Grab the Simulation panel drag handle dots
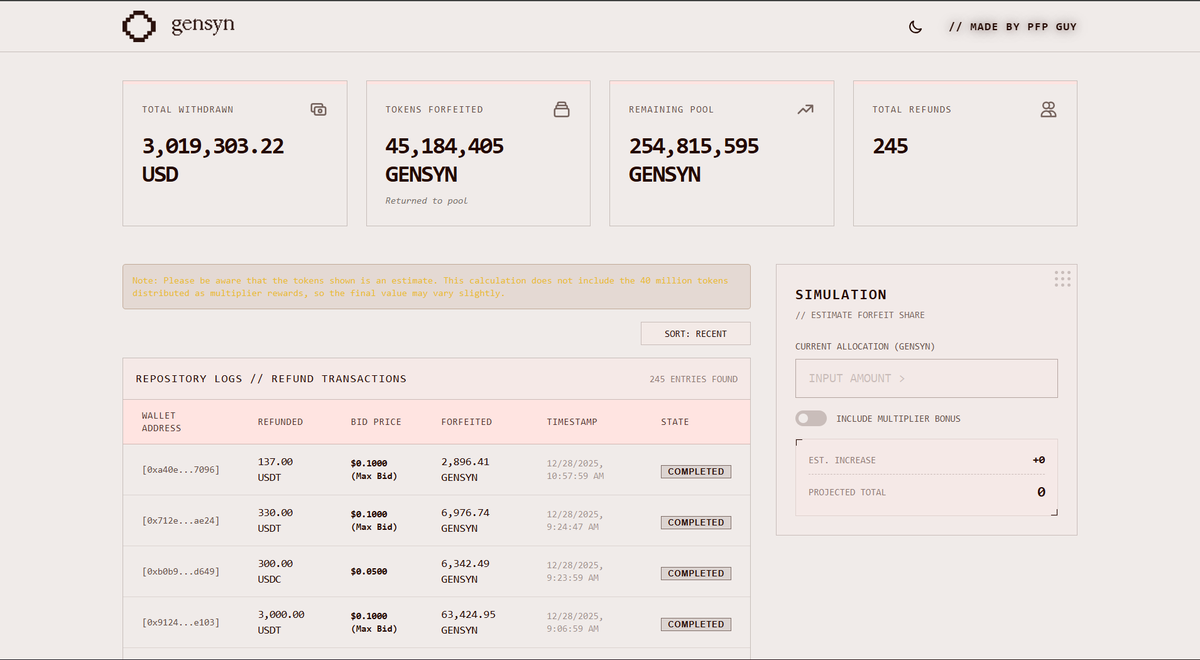Image resolution: width=1200 pixels, height=660 pixels. point(1062,278)
